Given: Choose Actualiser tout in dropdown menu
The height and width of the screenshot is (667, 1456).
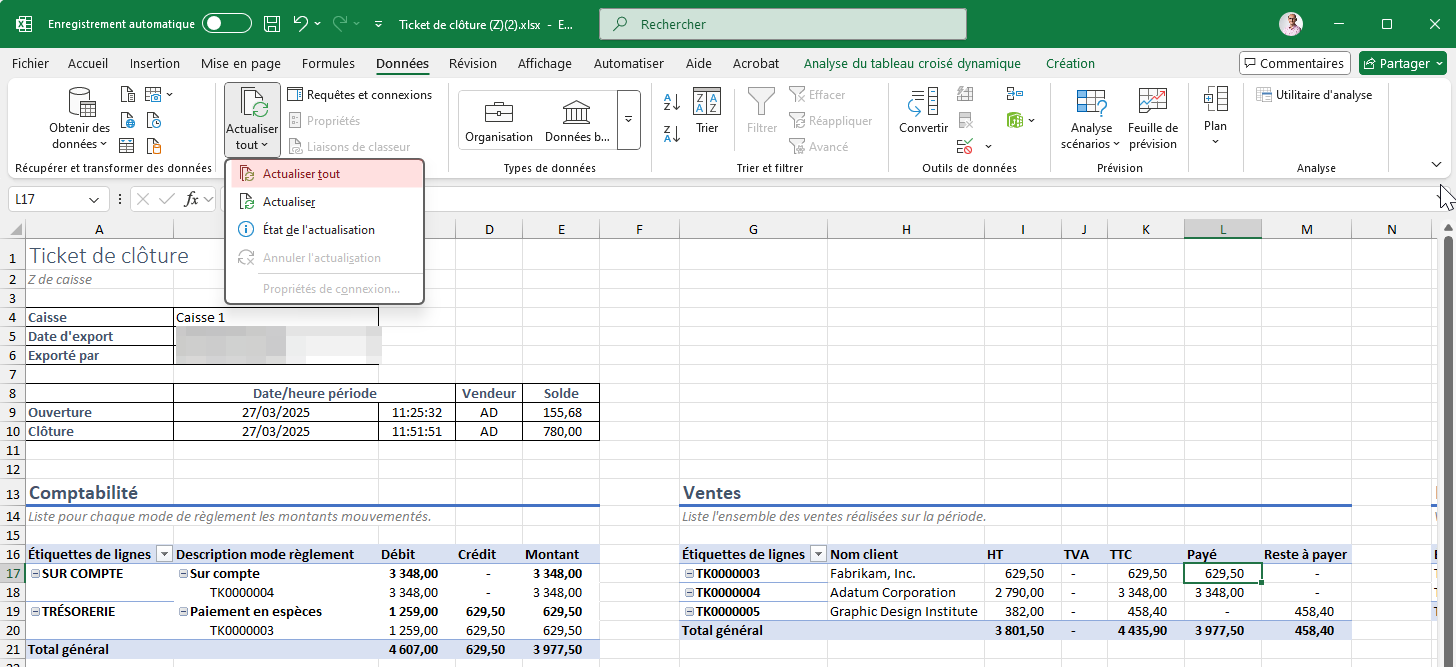Looking at the screenshot, I should pyautogui.click(x=327, y=174).
